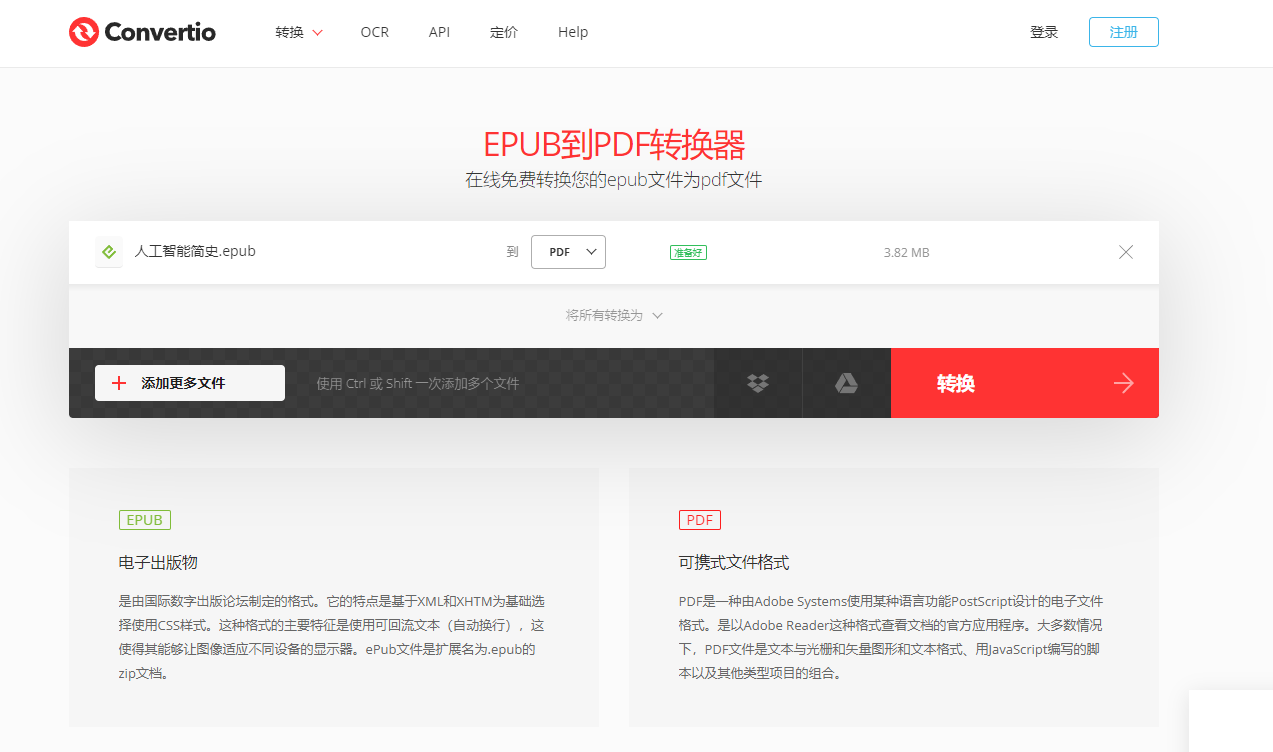The height and width of the screenshot is (752, 1273).
Task: Go to the API page
Action: 439,32
